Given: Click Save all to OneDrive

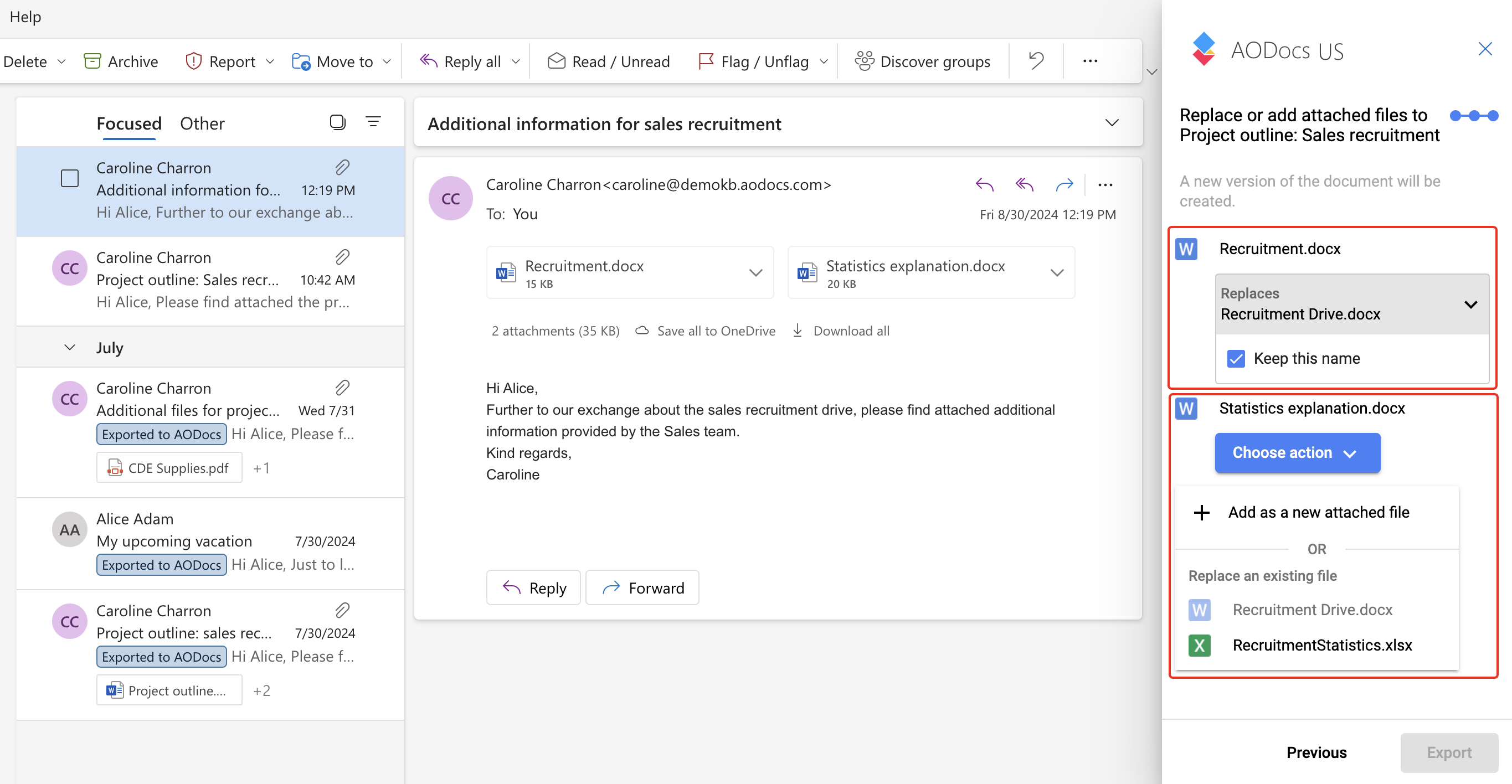Looking at the screenshot, I should tap(706, 331).
